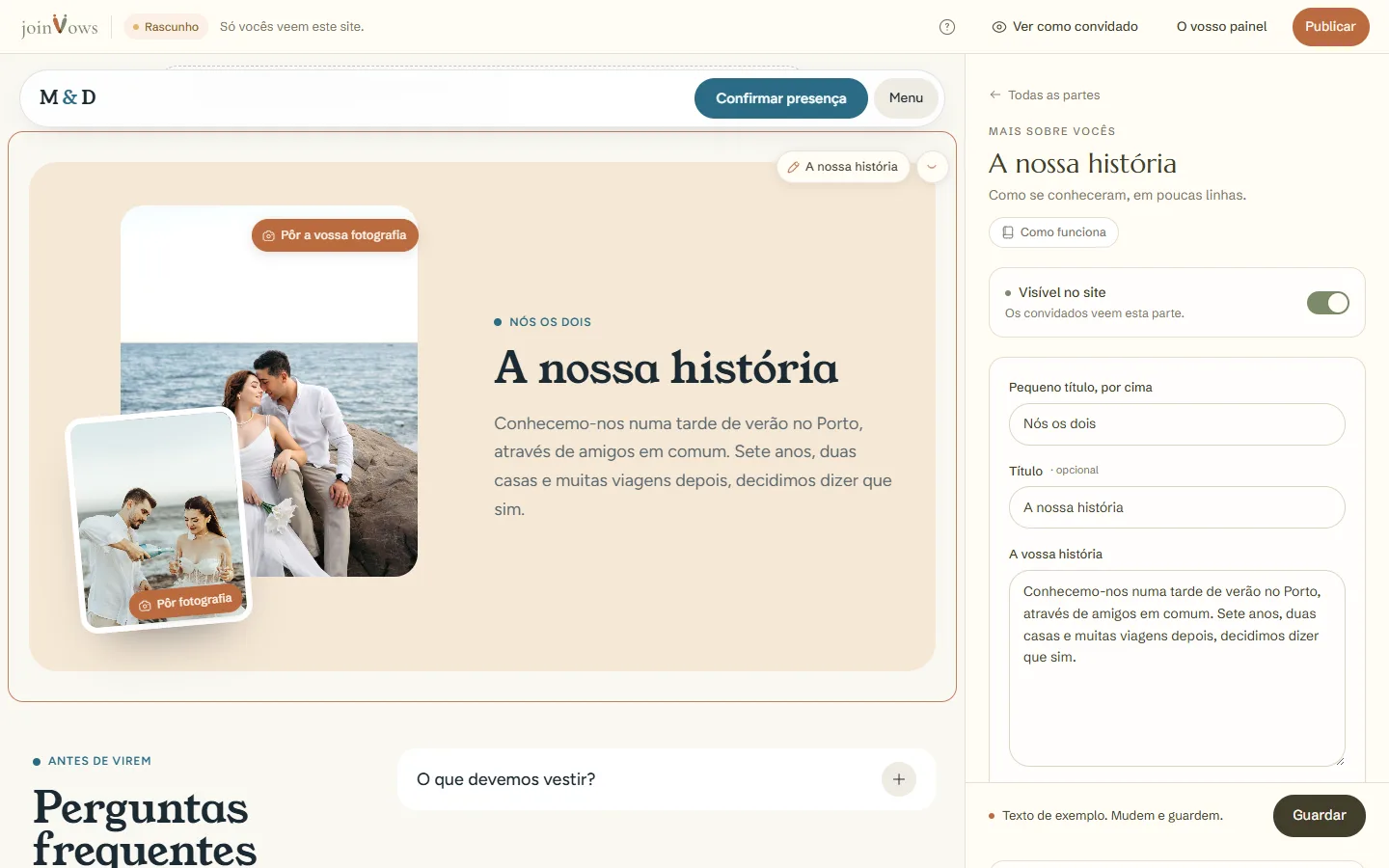Click 'Pôr fotografia' on the small photo
The image size is (1389, 868).
tap(185, 603)
